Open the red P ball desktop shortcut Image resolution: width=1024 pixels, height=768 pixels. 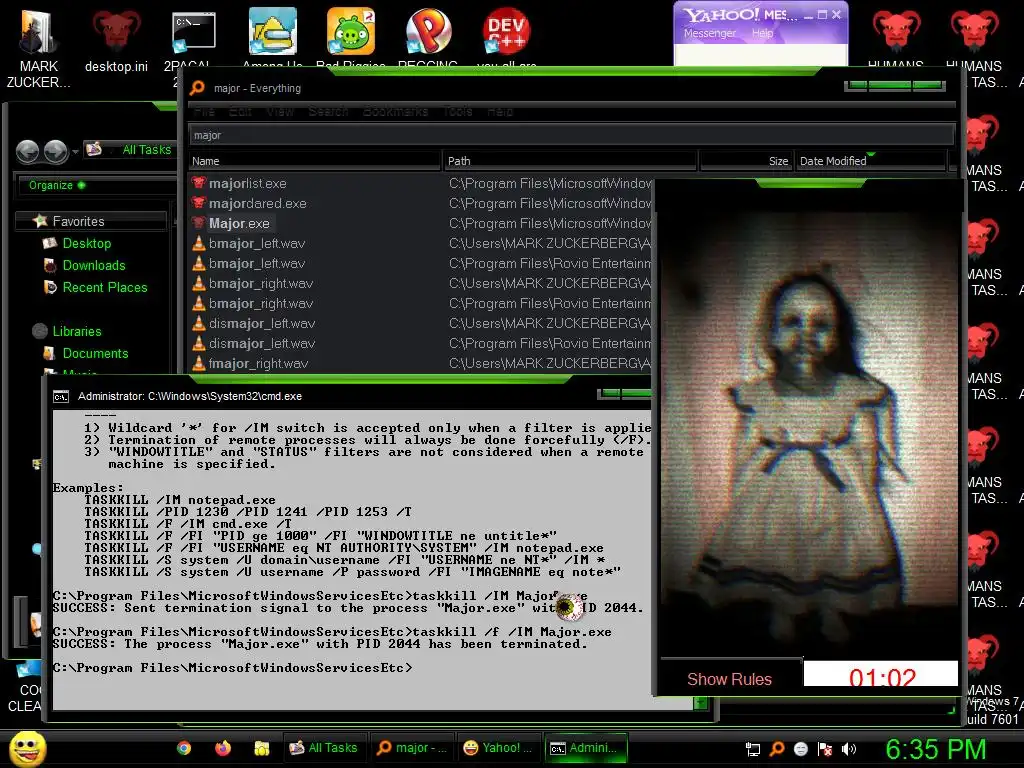tap(428, 31)
